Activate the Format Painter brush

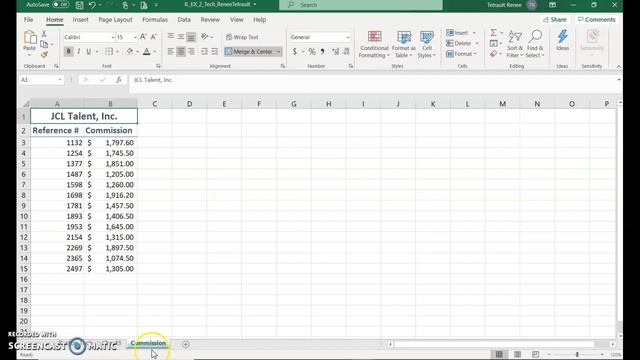(x=44, y=54)
